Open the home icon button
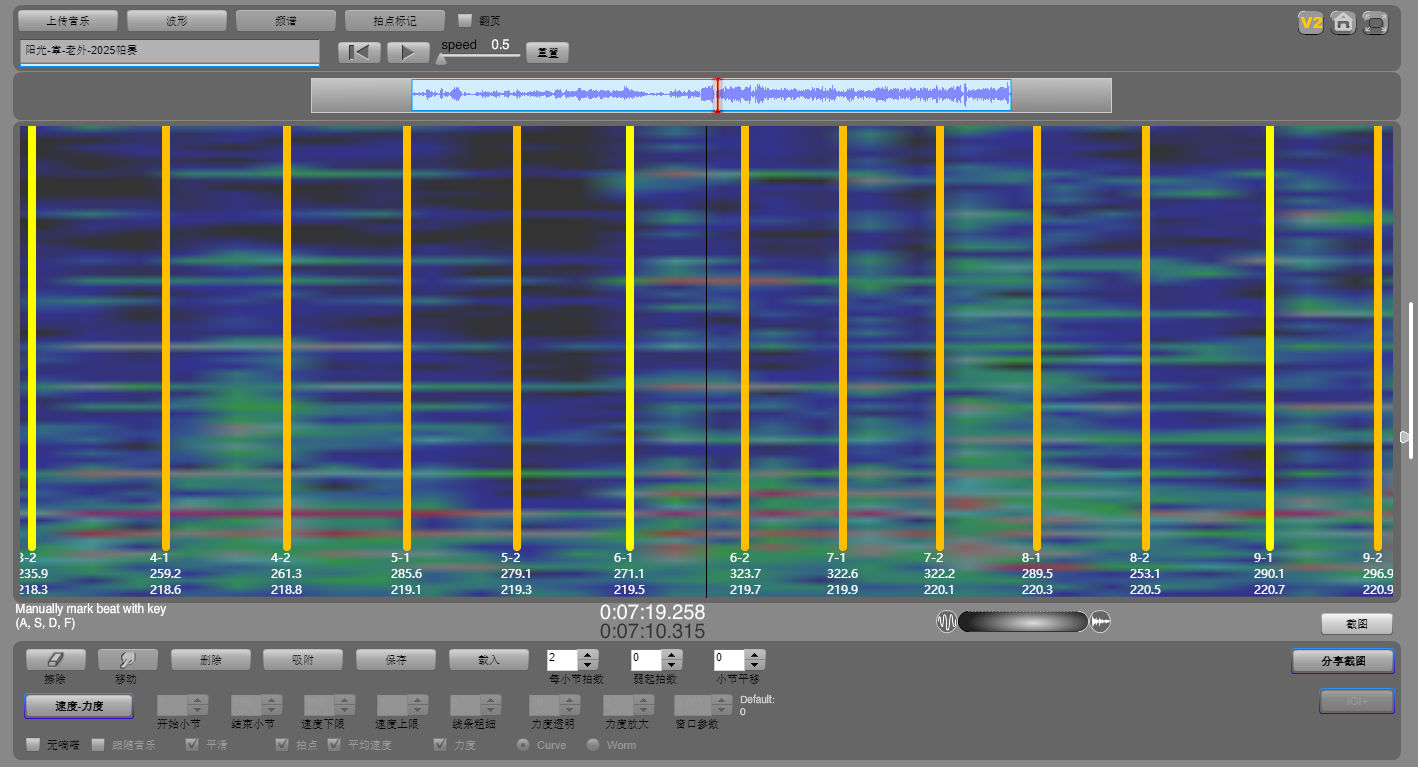 (1343, 23)
